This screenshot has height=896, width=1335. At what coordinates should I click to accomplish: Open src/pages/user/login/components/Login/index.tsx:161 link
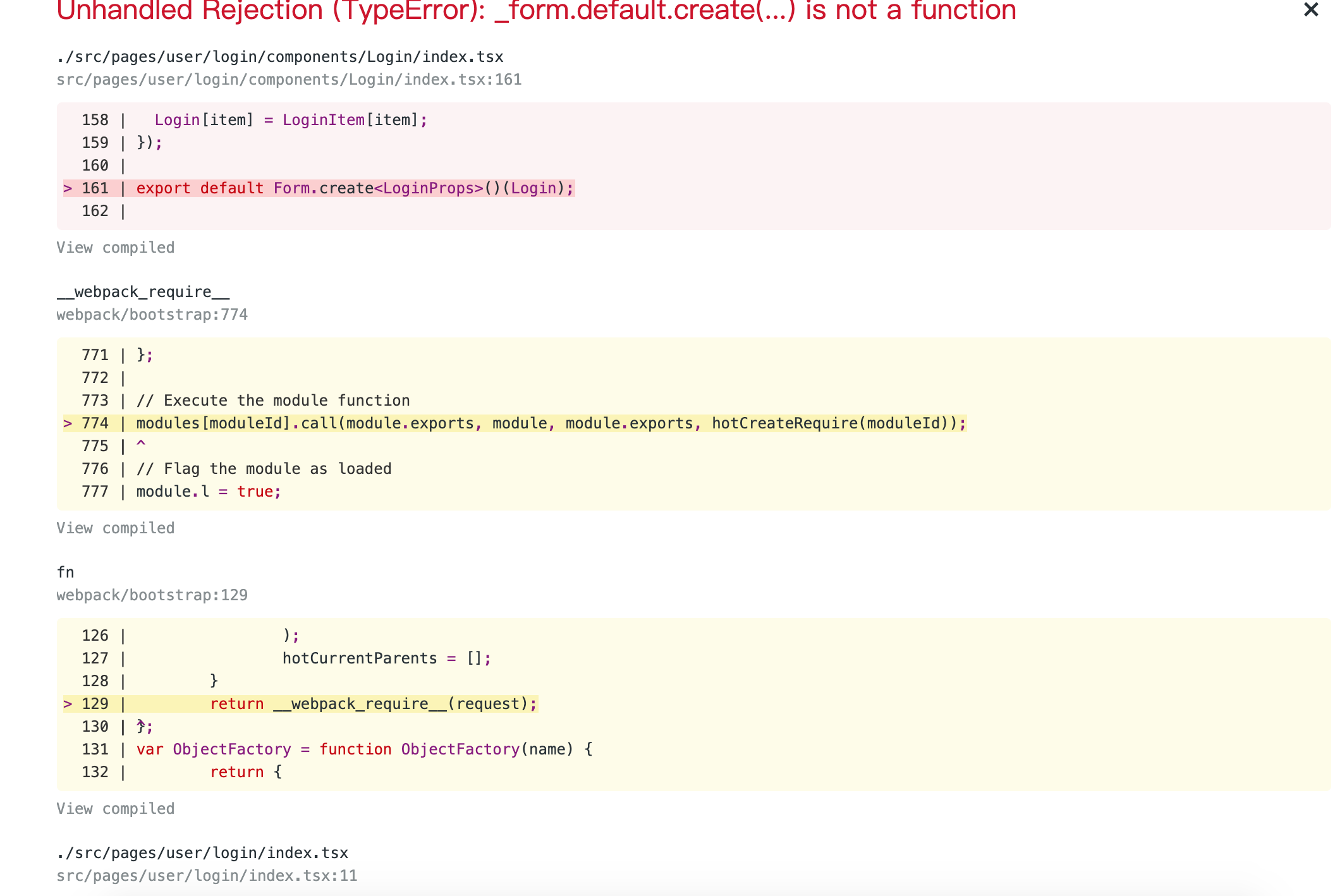click(x=289, y=80)
